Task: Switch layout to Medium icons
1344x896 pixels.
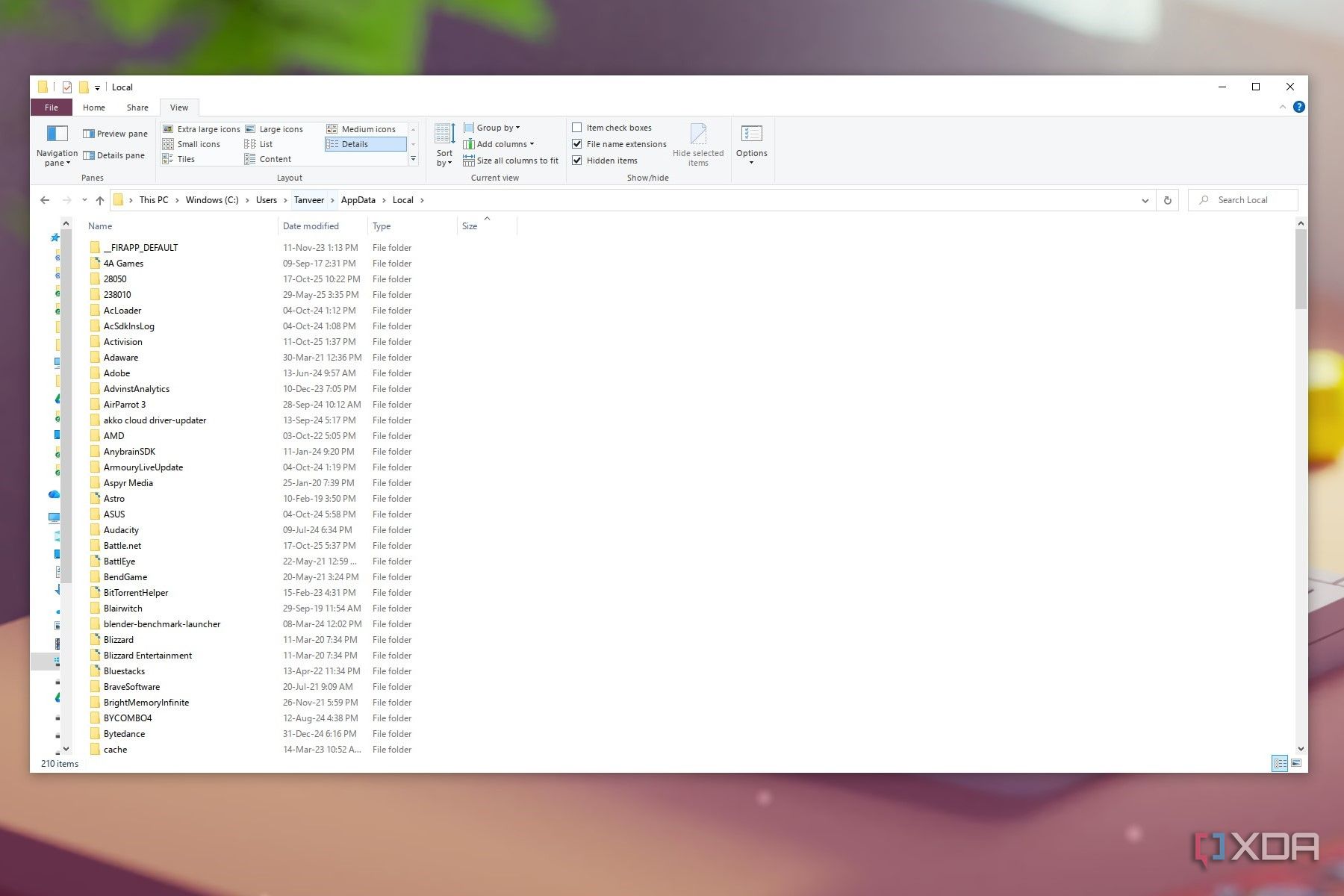Action: tap(361, 129)
